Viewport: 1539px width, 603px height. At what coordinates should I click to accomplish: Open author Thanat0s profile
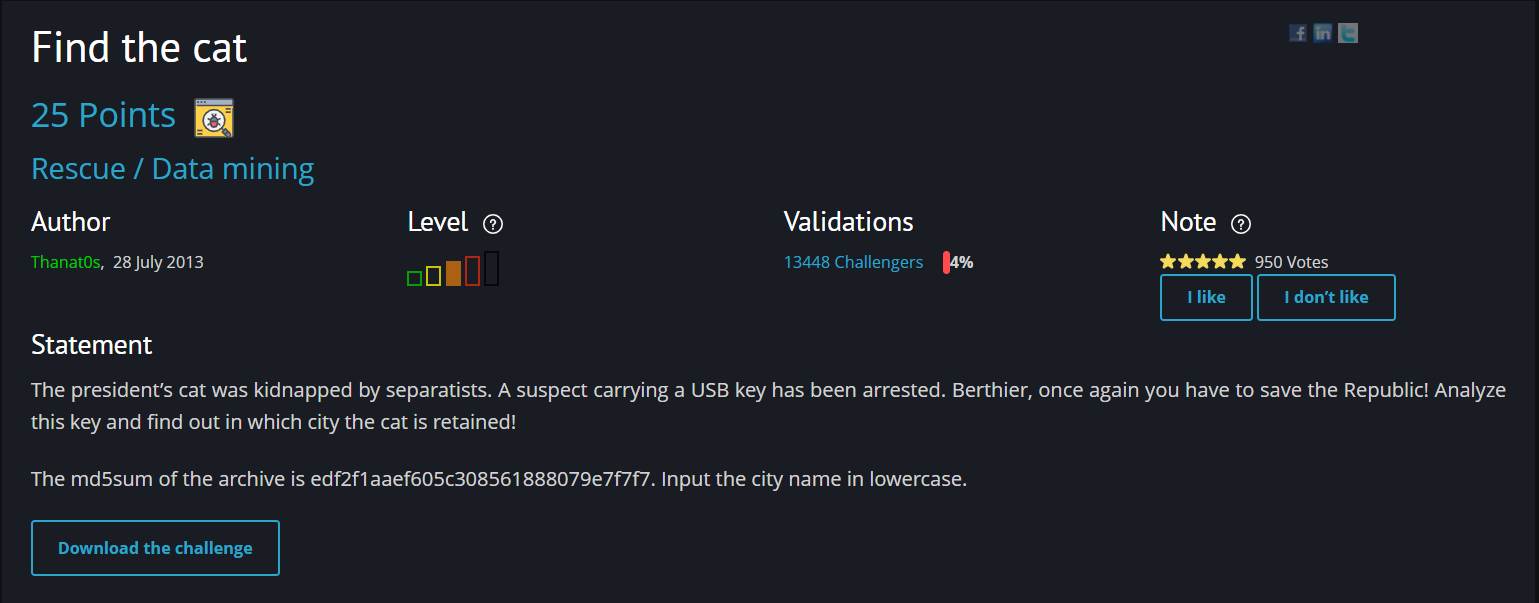coord(66,262)
